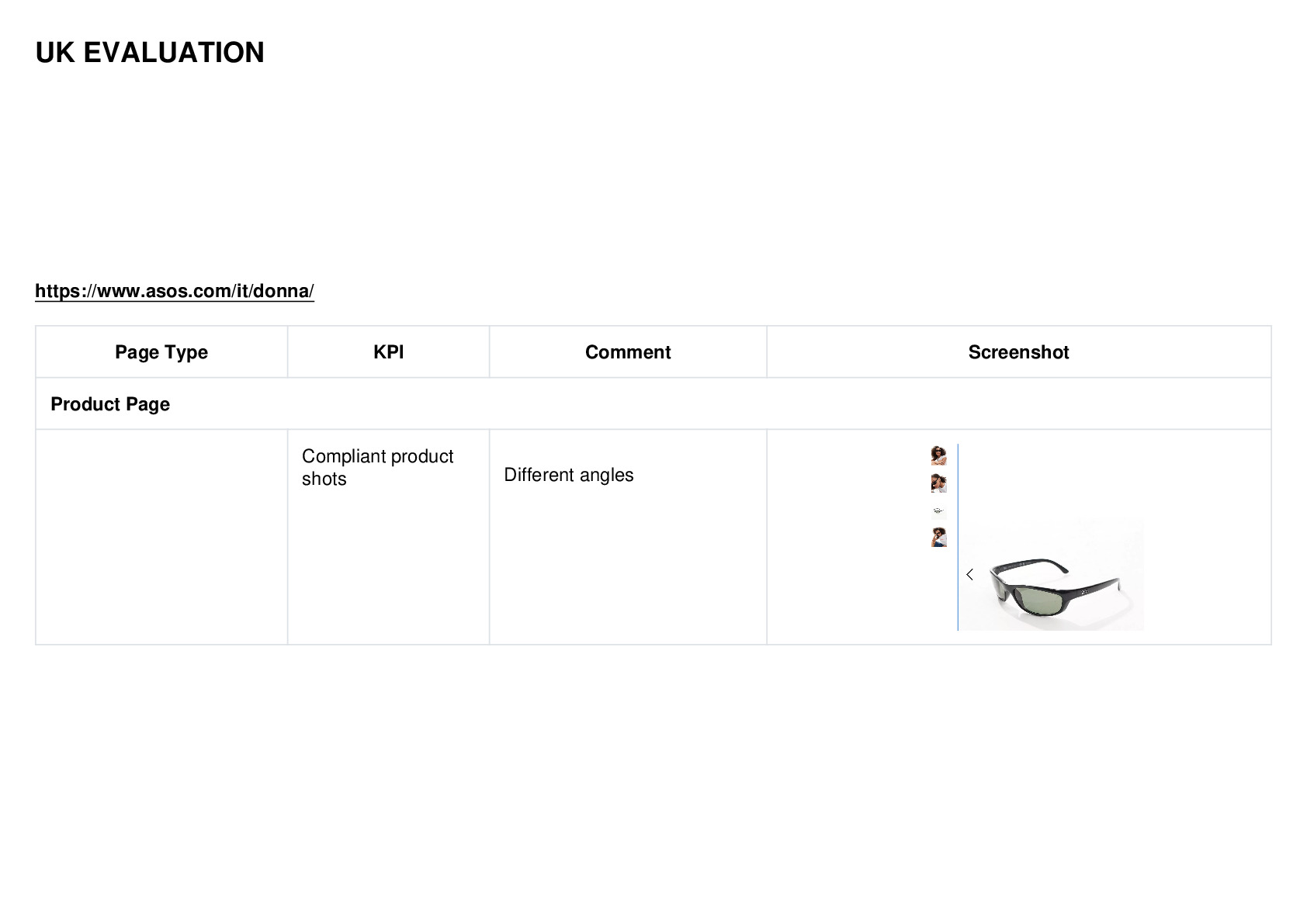1307x924 pixels.
Task: Click the KPI column header
Action: [x=388, y=352]
